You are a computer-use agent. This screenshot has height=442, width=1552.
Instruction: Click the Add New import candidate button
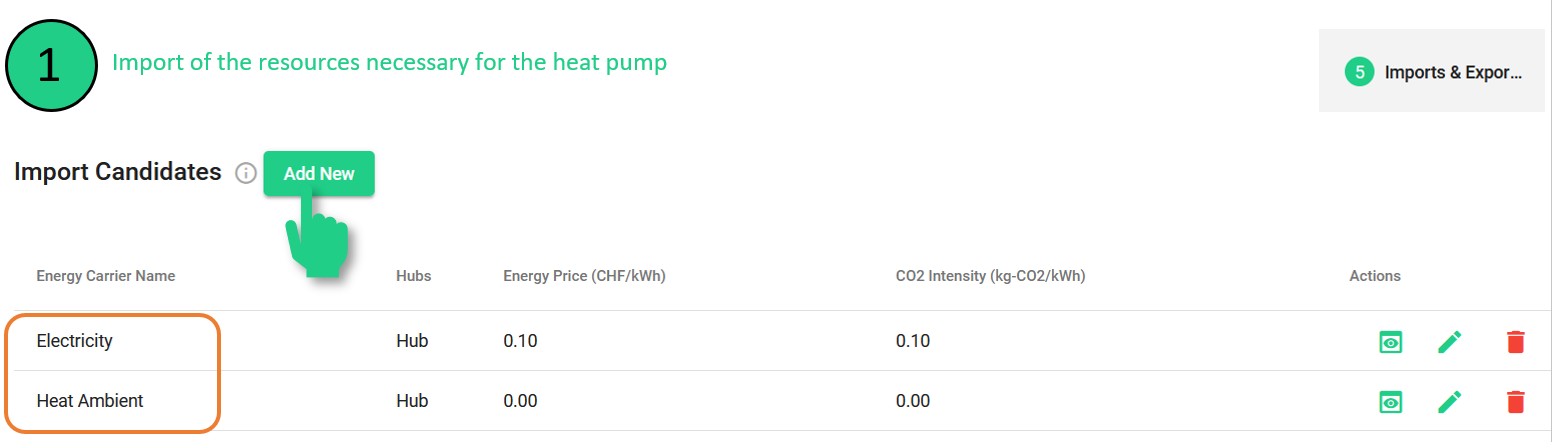click(x=319, y=173)
